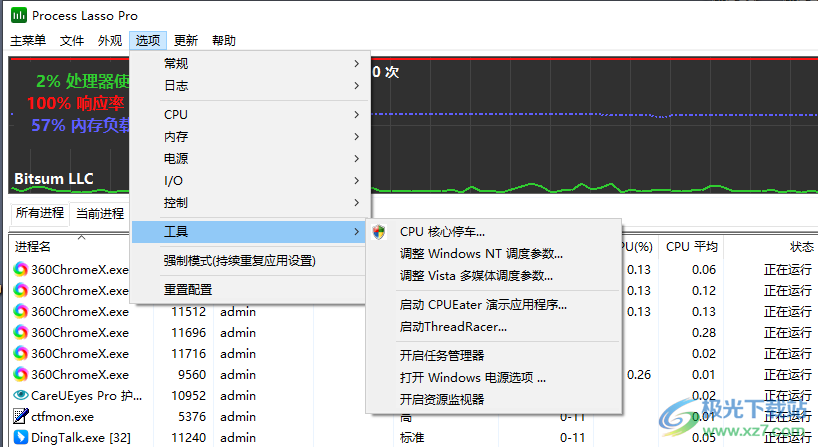The width and height of the screenshot is (818, 447).
Task: Open the 外观 menu
Action: pyautogui.click(x=110, y=40)
